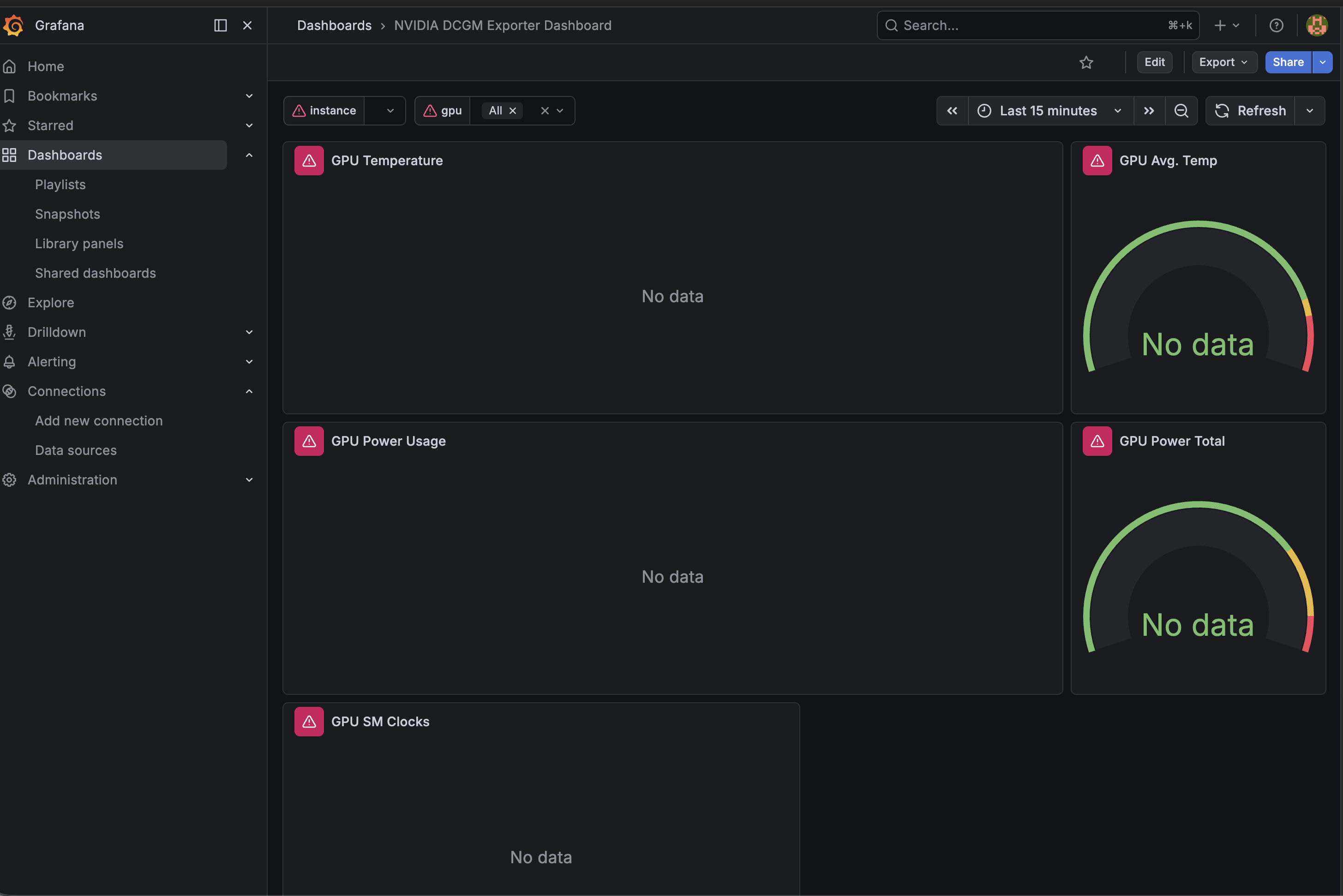Click gpu variable warning icon
Screen dimensions: 1343x896
430,111
